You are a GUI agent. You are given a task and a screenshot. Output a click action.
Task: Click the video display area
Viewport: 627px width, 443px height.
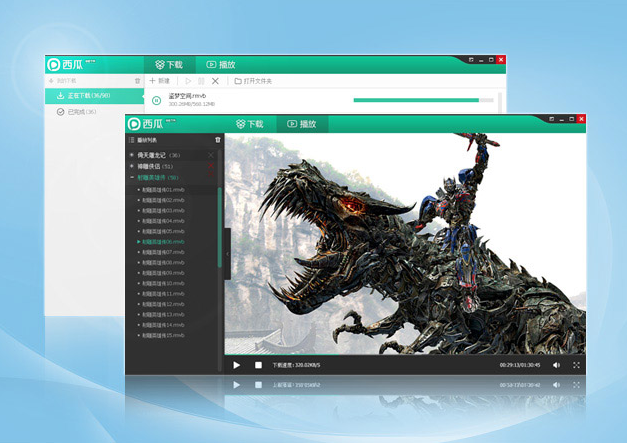(405, 243)
